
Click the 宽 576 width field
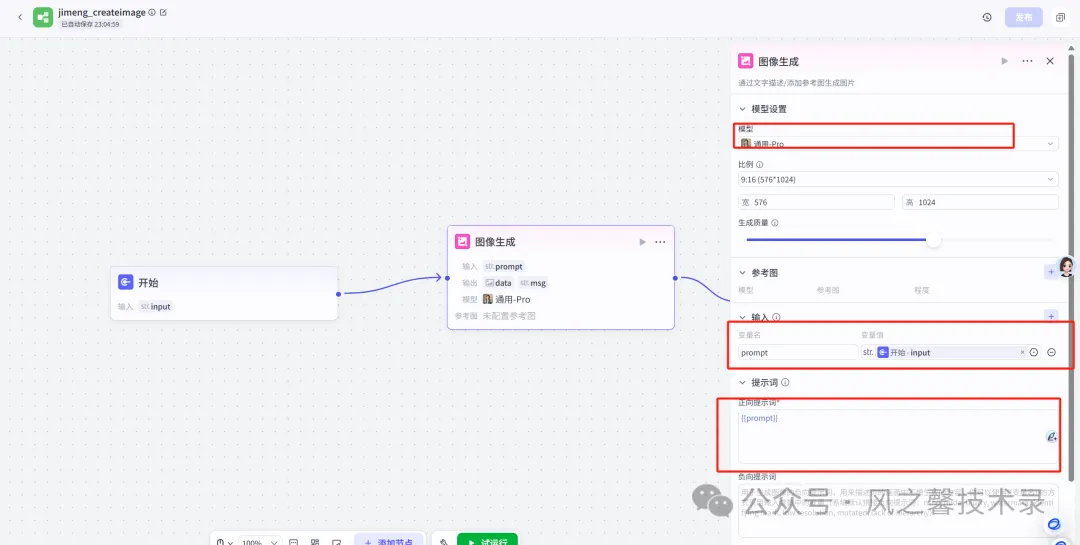click(x=816, y=202)
